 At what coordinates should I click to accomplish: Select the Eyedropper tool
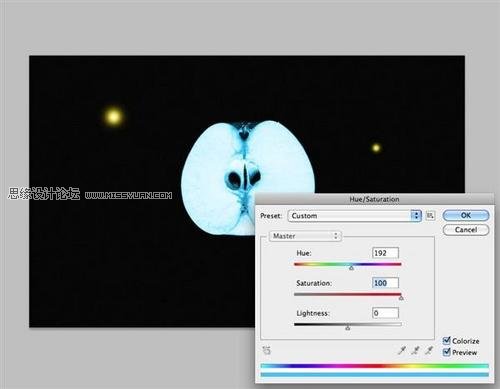pos(402,350)
